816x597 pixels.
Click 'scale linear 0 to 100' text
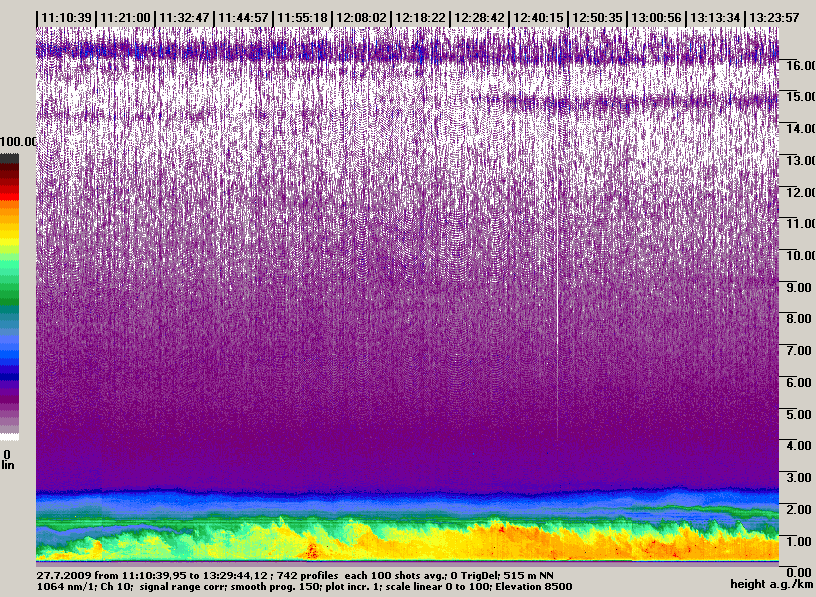(437, 587)
